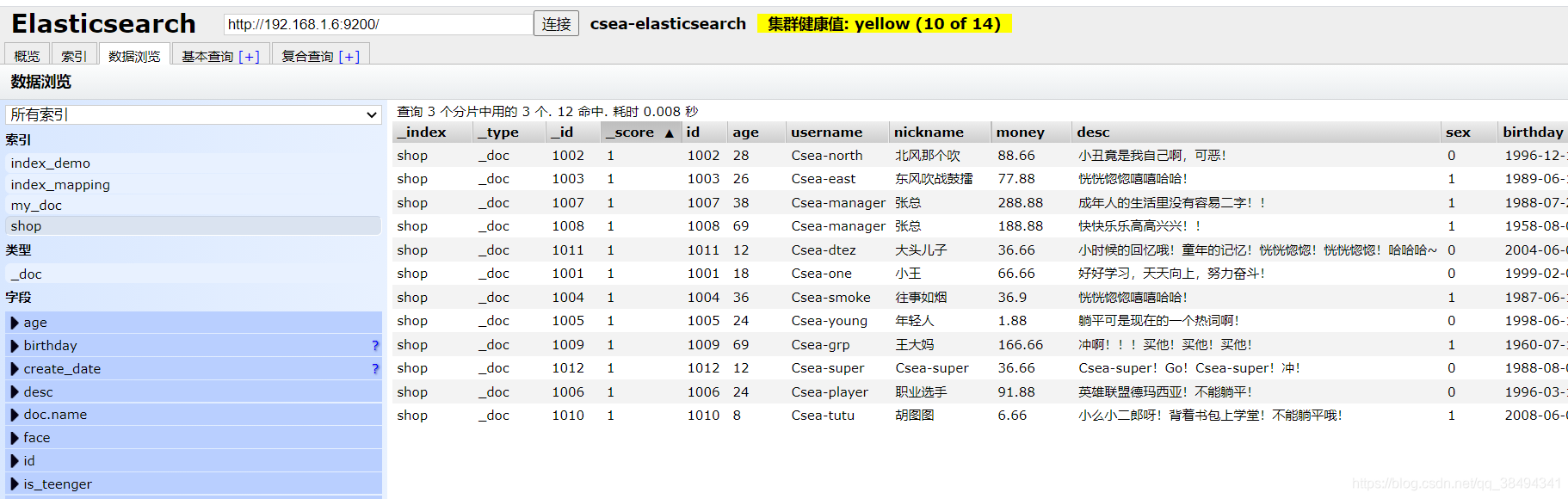Sort by the nickname column header
This screenshot has width=1568, height=499.
(939, 132)
